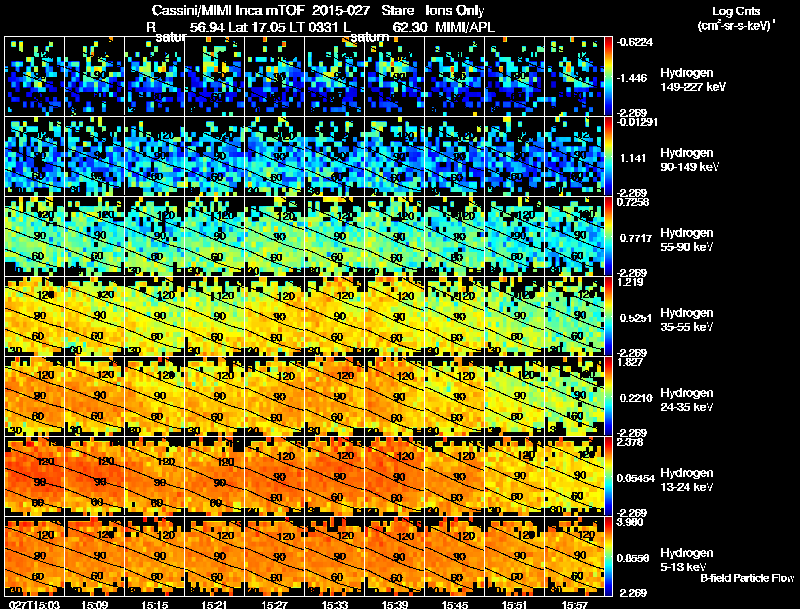Click the 'LT 0331' local time value
This screenshot has width=800, height=609.
[x=314, y=27]
